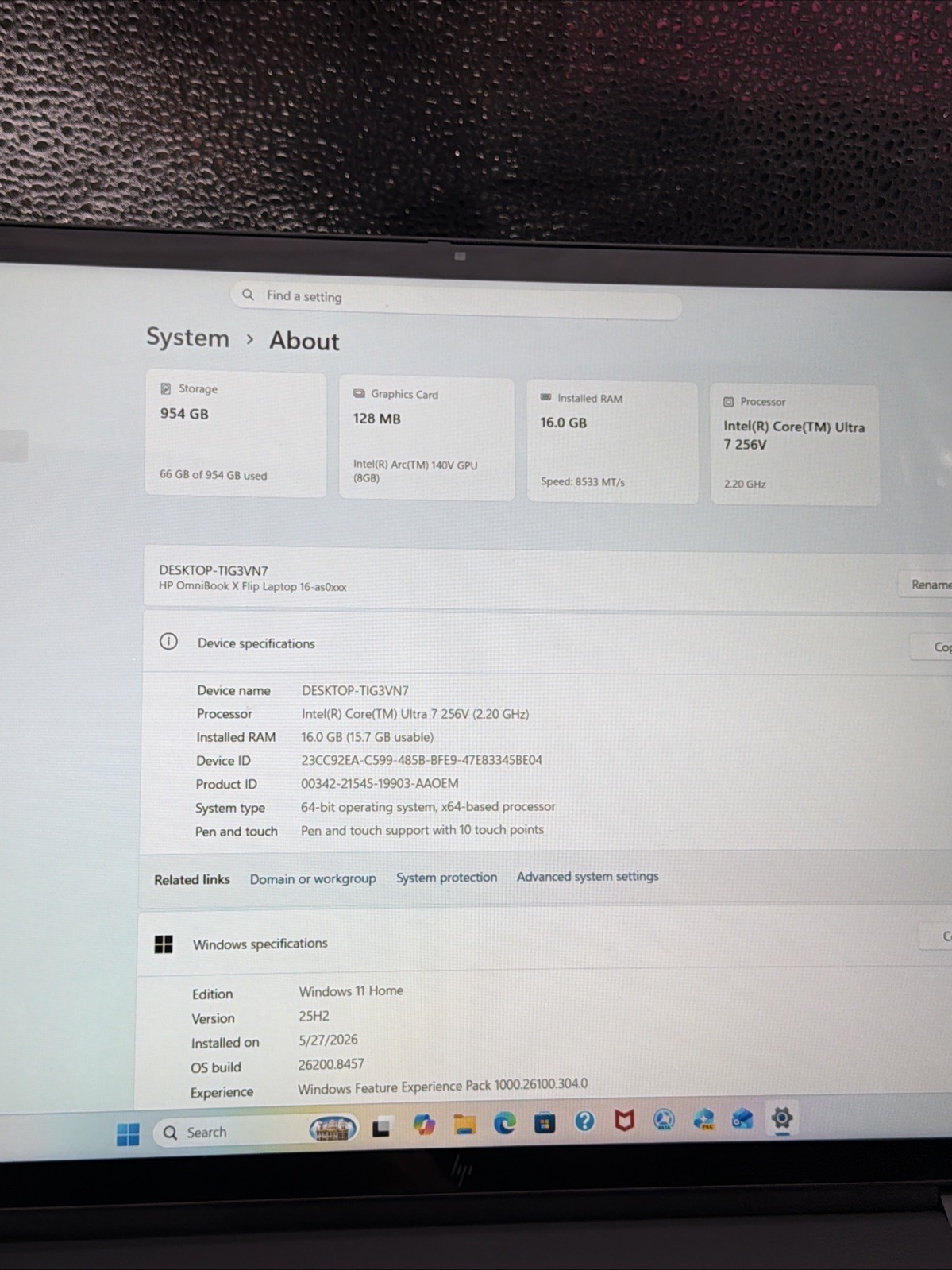Click the Installed on date 5/27/2026
952x1270 pixels.
coord(328,1040)
